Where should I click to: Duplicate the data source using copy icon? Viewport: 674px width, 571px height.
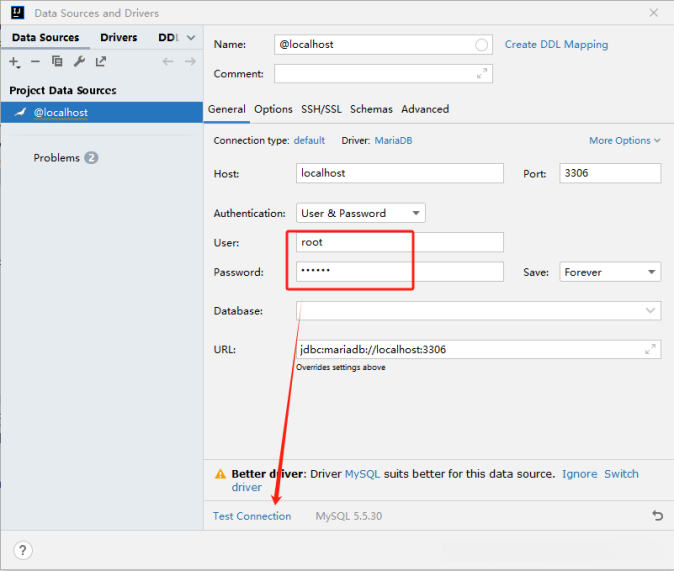pos(57,62)
